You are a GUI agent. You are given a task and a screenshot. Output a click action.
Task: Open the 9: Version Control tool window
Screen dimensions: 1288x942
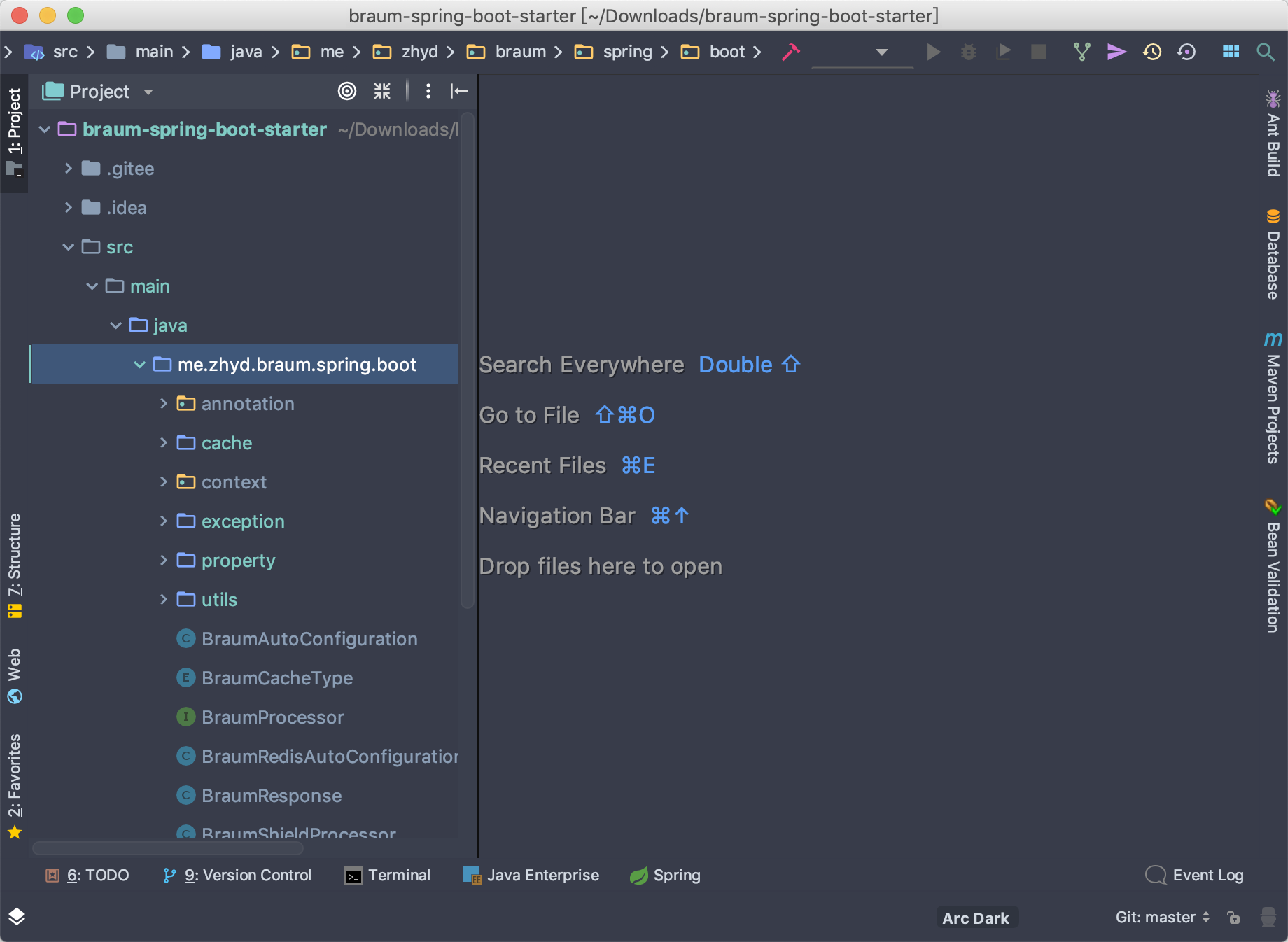(x=237, y=876)
